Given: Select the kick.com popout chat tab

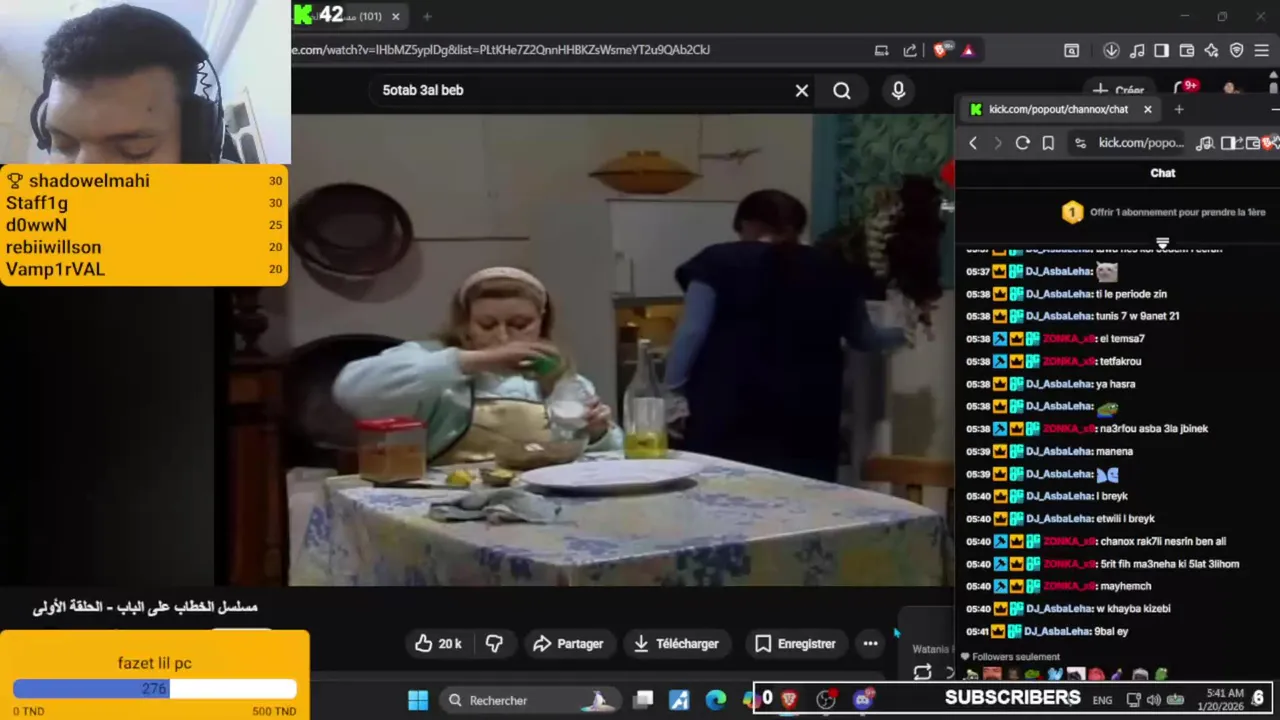Looking at the screenshot, I should (1060, 109).
